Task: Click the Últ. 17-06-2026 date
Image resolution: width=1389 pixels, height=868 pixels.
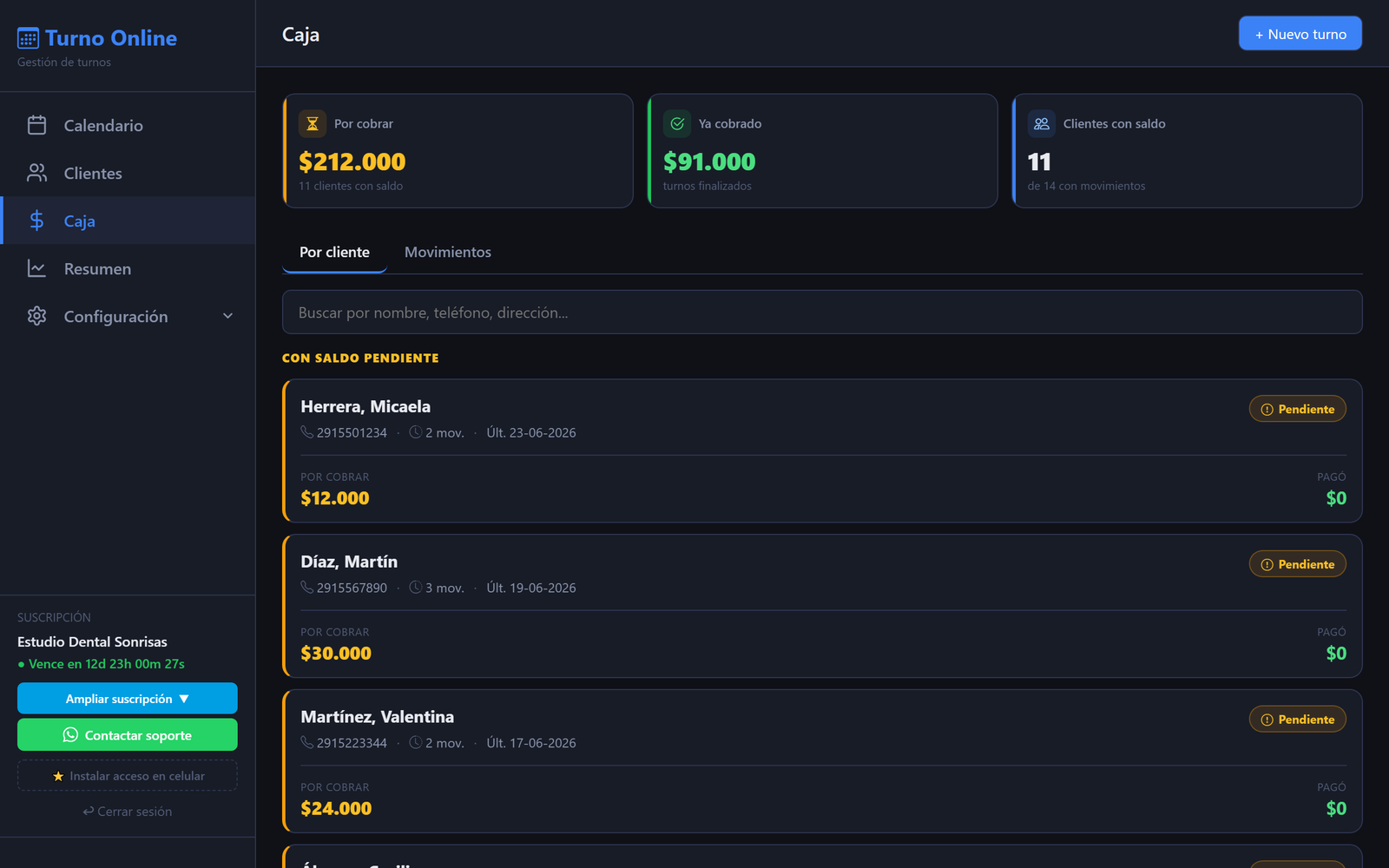Action: click(531, 743)
